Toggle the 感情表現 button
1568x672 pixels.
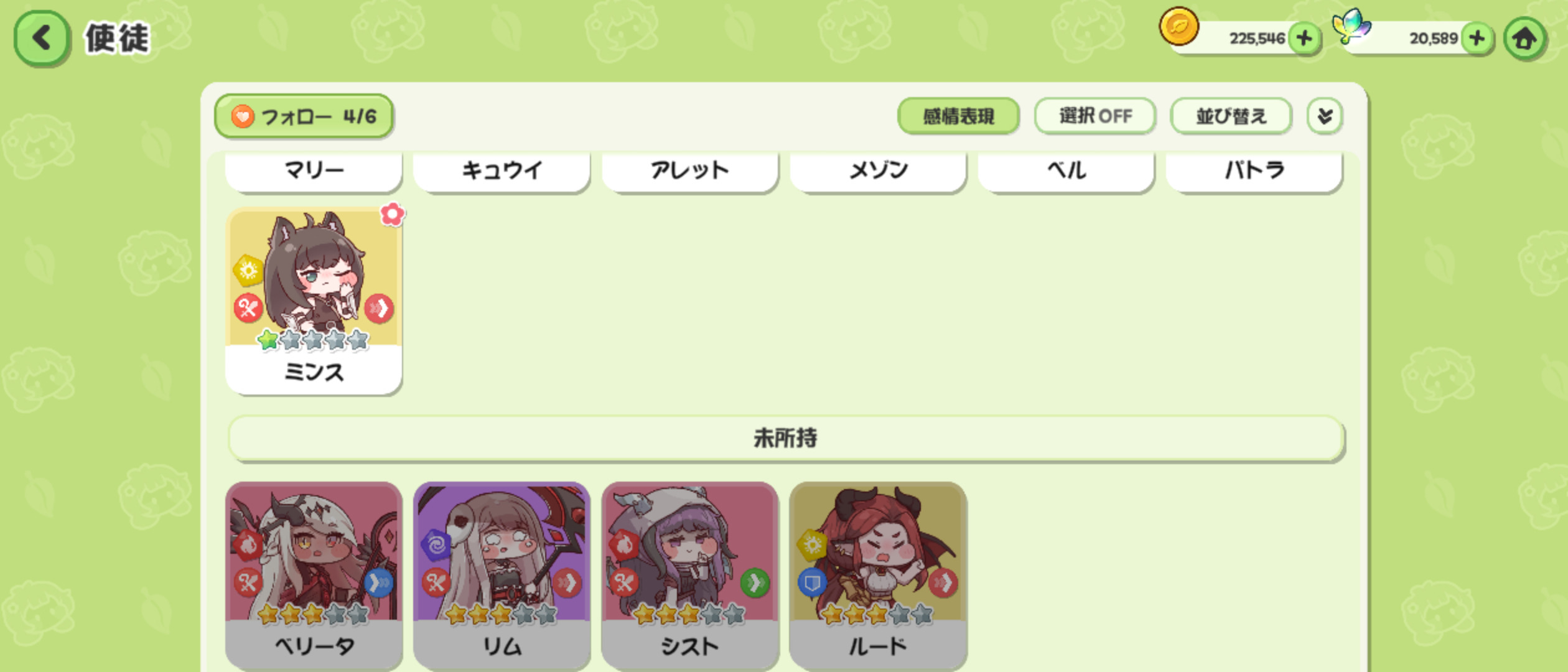pyautogui.click(x=958, y=116)
